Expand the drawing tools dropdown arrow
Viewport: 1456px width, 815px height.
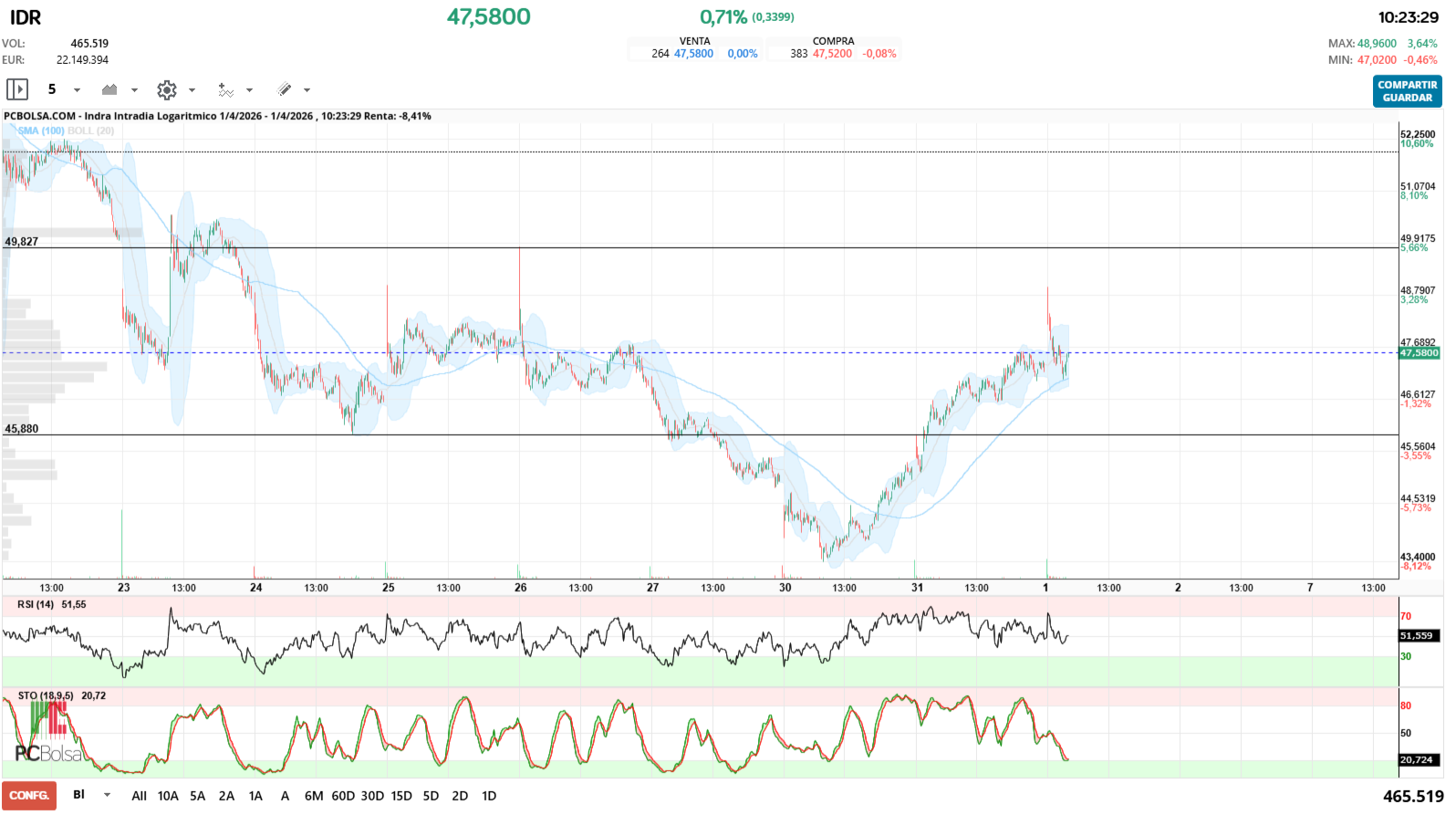307,90
